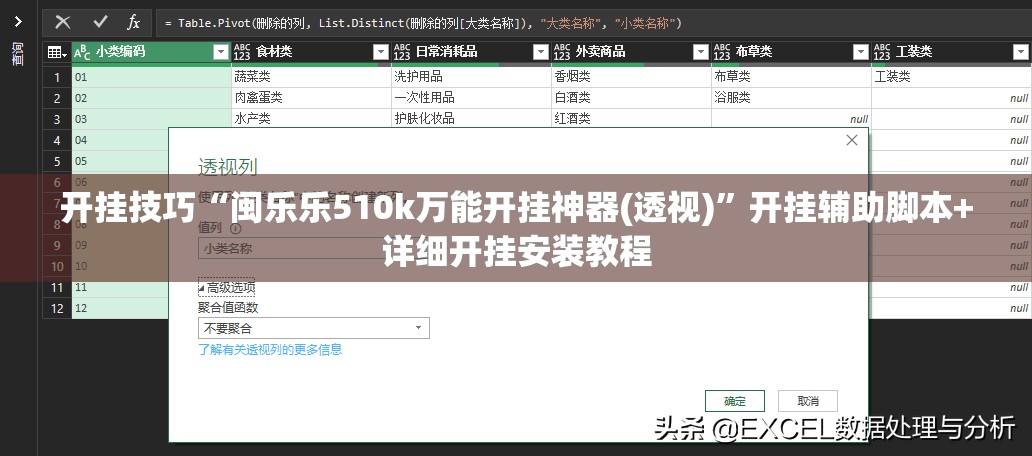This screenshot has width=1032, height=456.
Task: Select cell 白酒类 in row 2
Action: pyautogui.click(x=631, y=98)
